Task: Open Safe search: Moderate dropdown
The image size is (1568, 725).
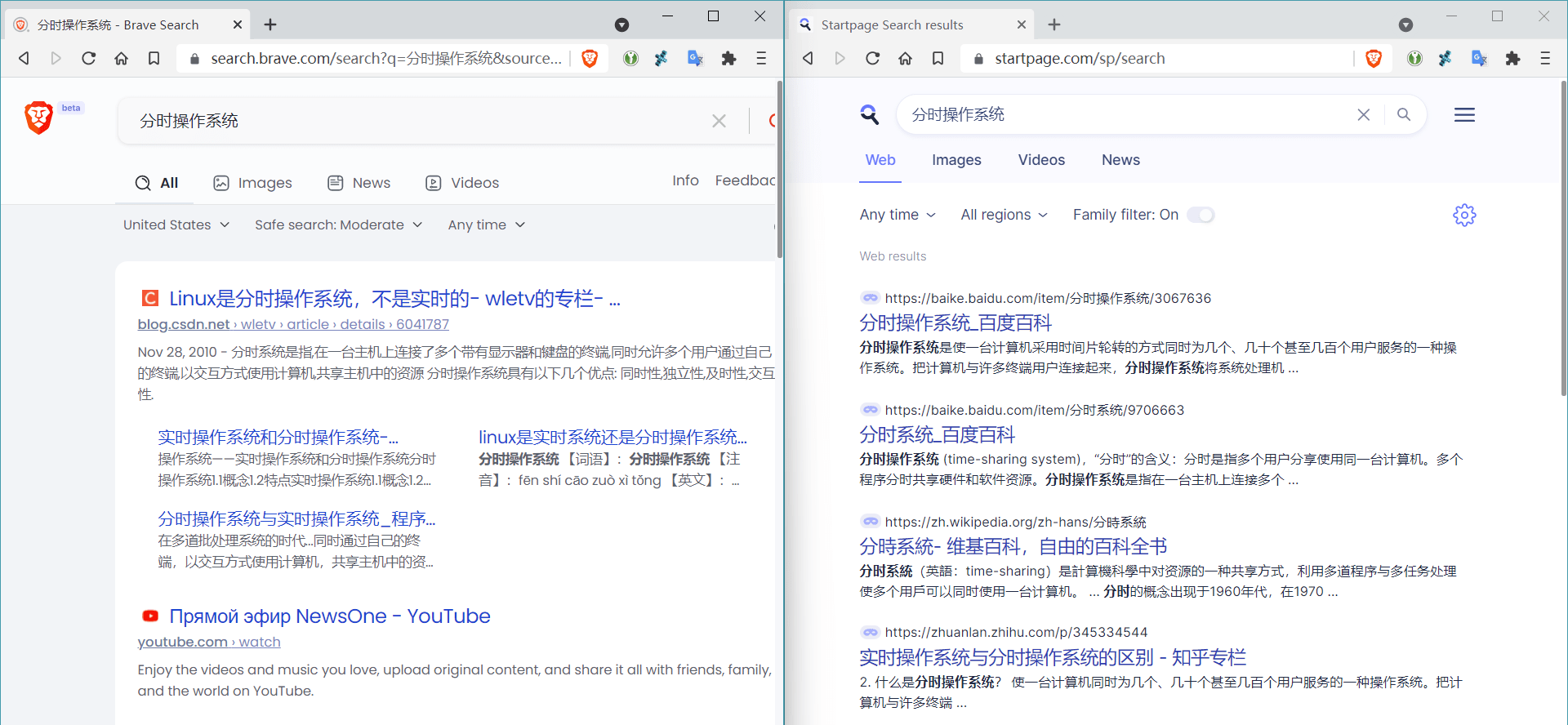Action: click(338, 225)
